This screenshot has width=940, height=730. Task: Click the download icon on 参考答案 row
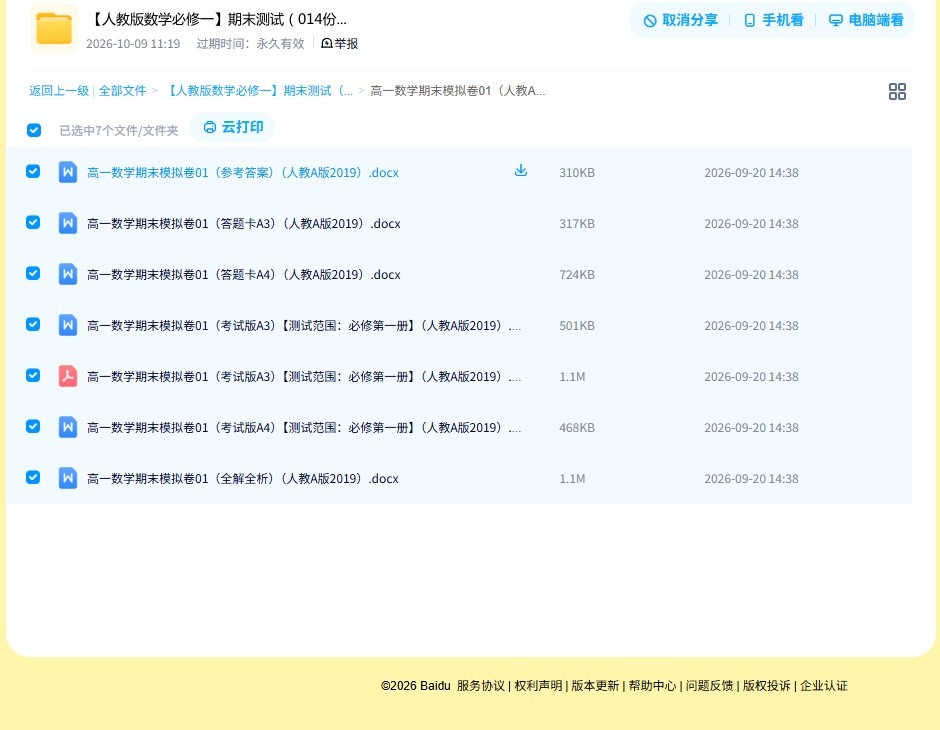(521, 171)
